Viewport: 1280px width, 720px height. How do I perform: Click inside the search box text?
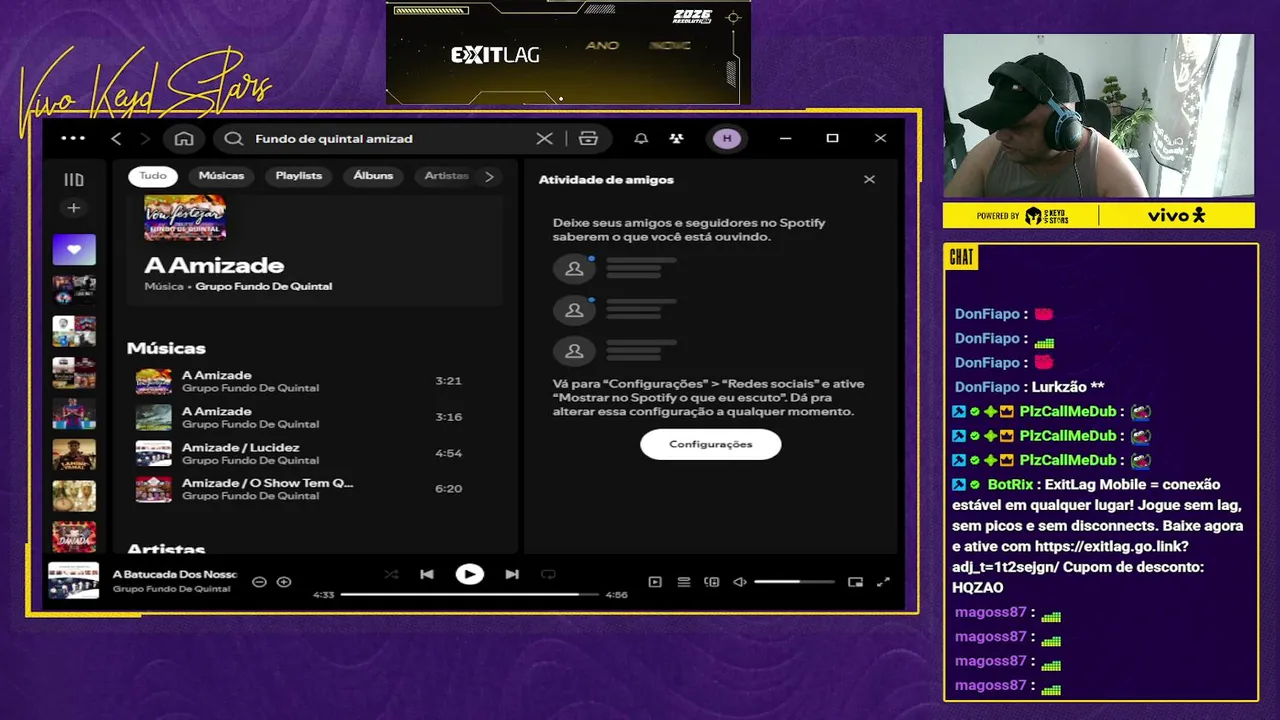coord(334,138)
